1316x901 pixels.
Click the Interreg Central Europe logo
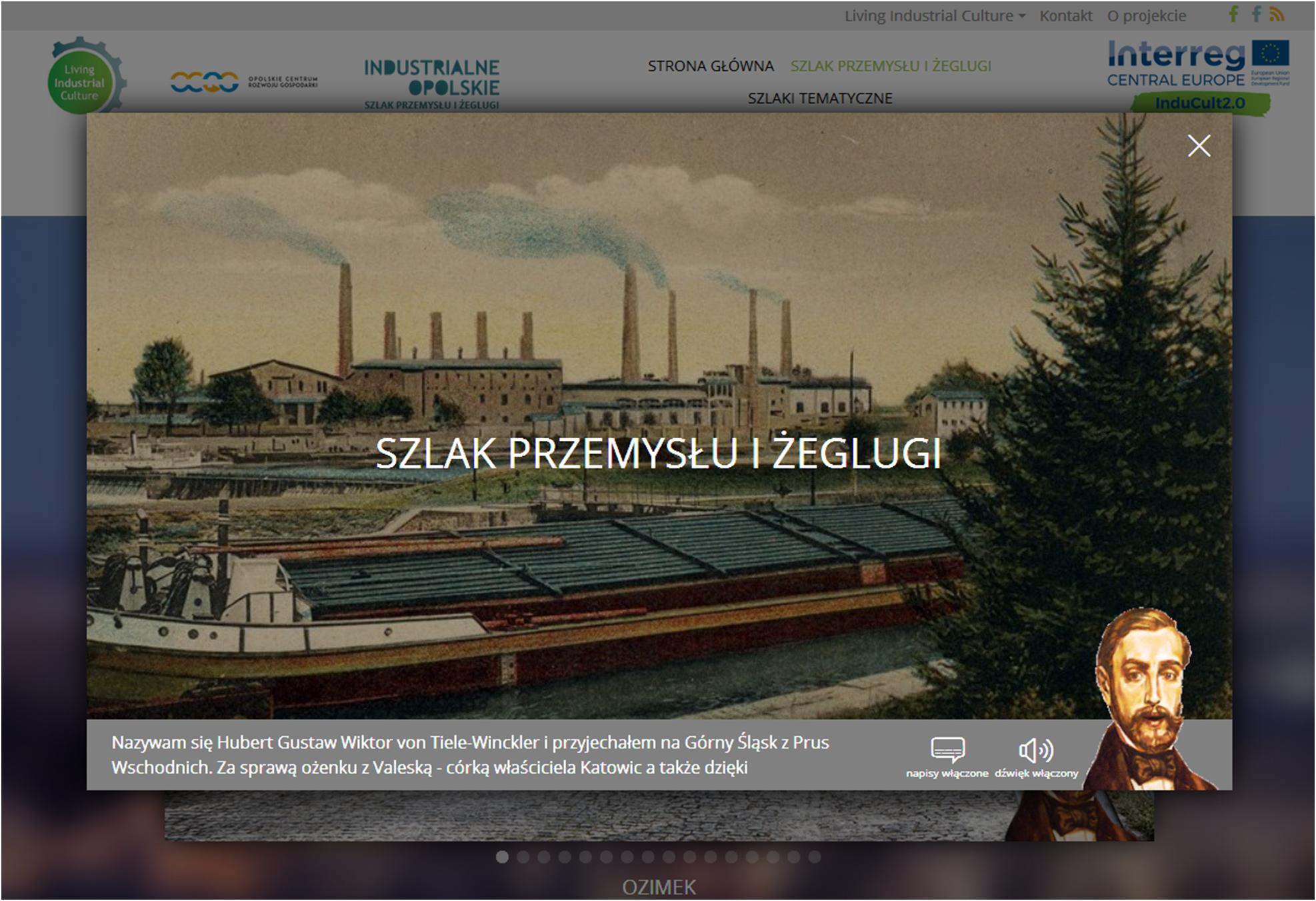1197,64
